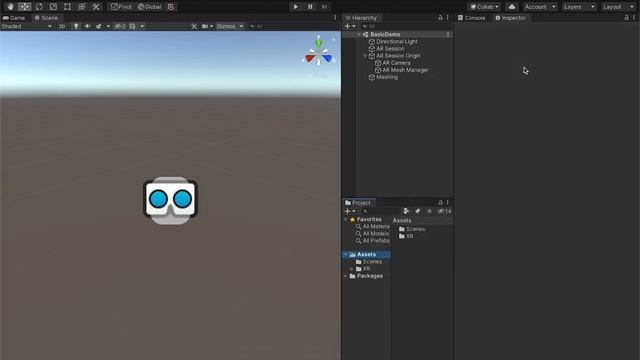640x360 pixels.
Task: Toggle 2D view mode
Action: (62, 26)
